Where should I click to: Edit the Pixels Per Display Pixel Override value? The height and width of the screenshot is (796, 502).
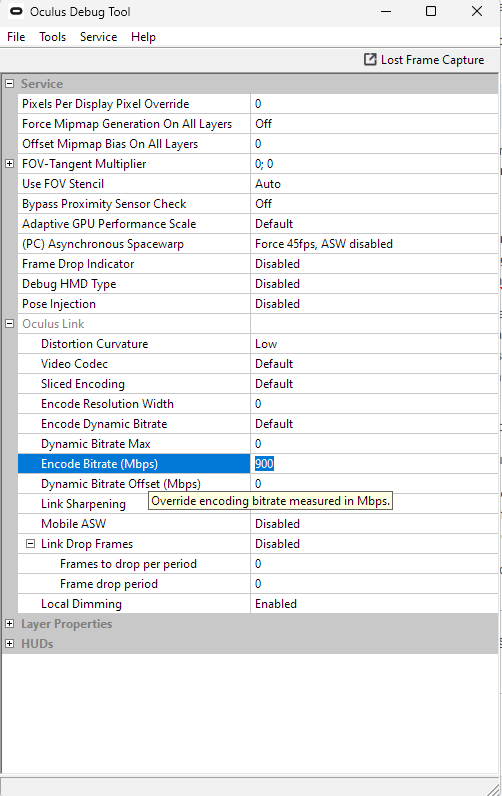tap(374, 104)
